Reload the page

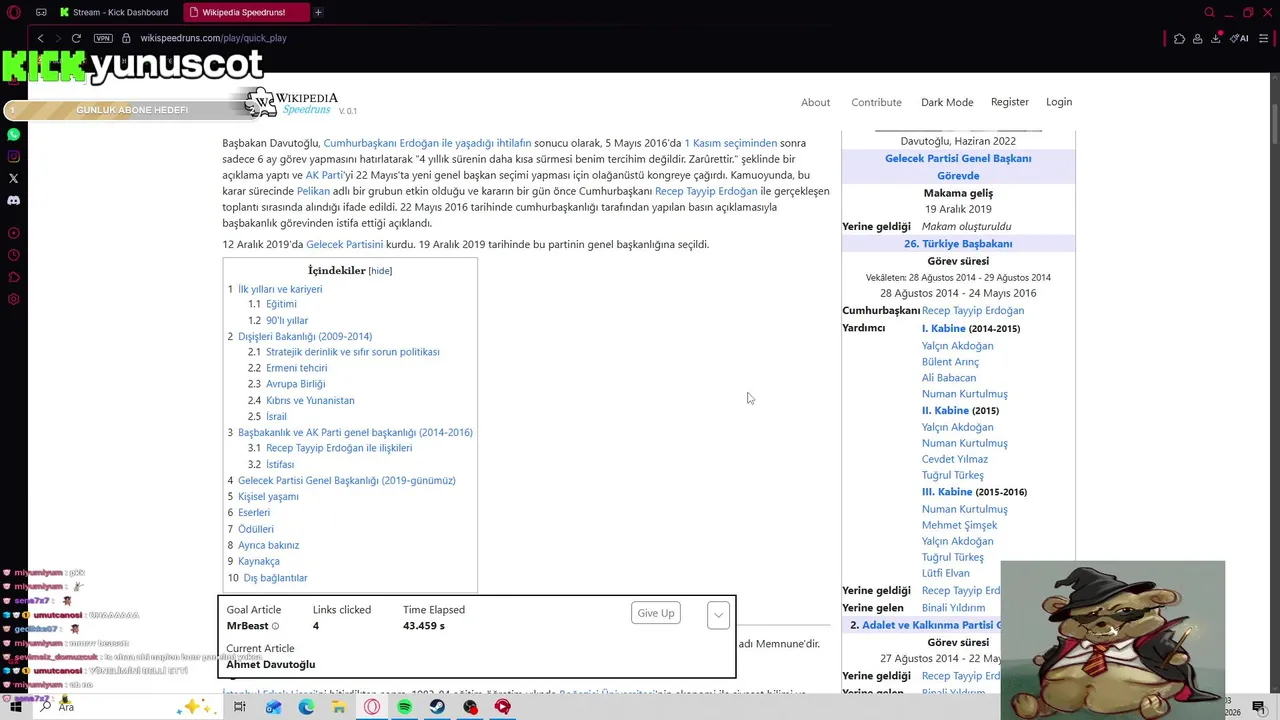click(x=76, y=38)
